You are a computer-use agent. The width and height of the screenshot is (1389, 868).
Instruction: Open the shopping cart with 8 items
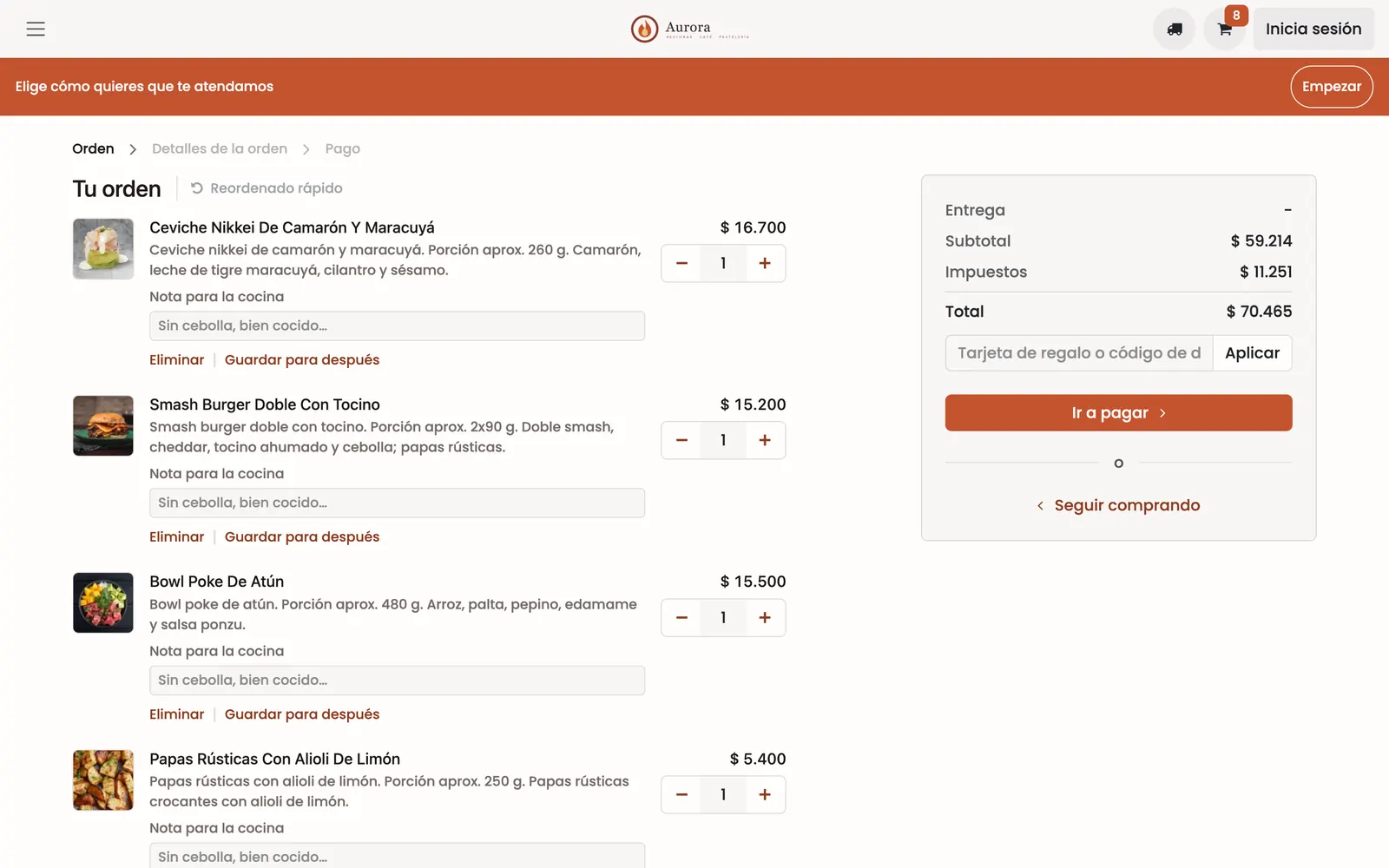click(x=1225, y=29)
